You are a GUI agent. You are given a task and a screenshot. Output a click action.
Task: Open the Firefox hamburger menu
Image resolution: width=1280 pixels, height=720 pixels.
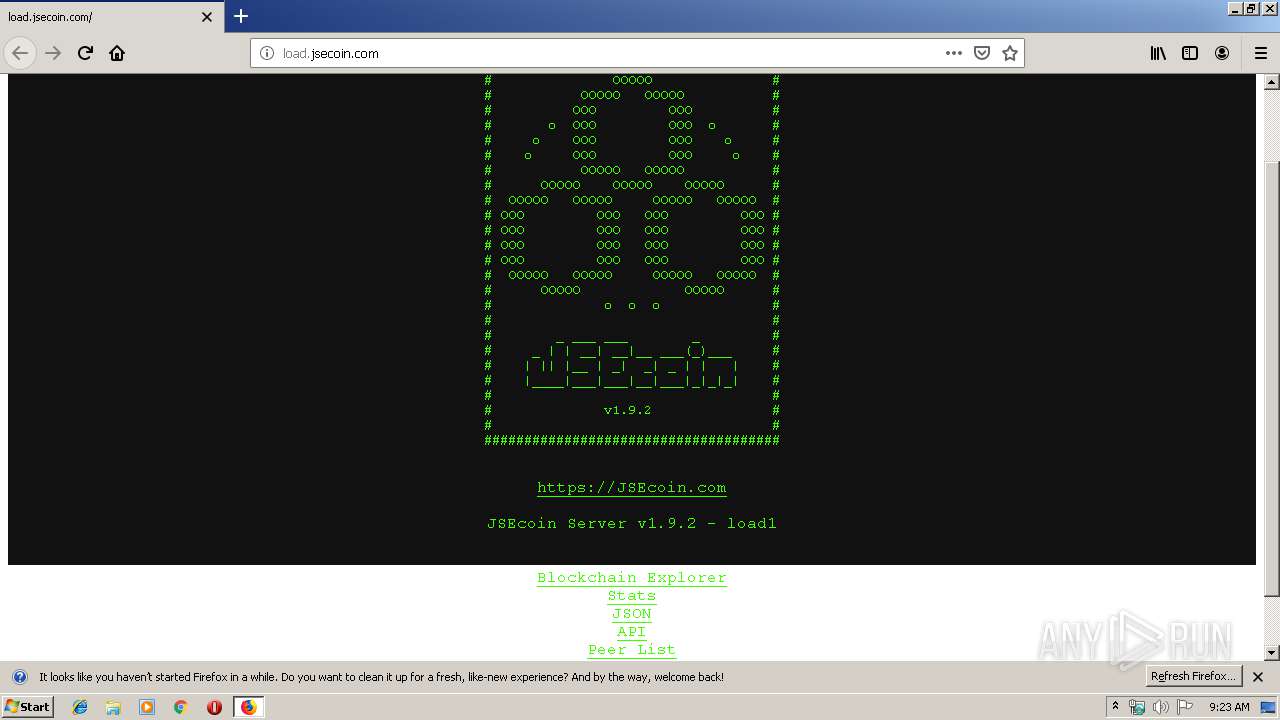[x=1260, y=53]
